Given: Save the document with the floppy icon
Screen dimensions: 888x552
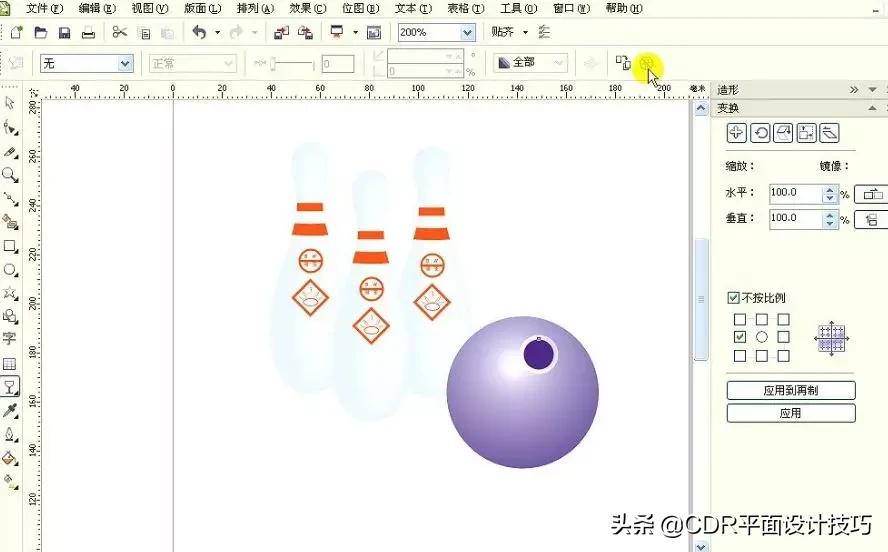Looking at the screenshot, I should coord(65,32).
